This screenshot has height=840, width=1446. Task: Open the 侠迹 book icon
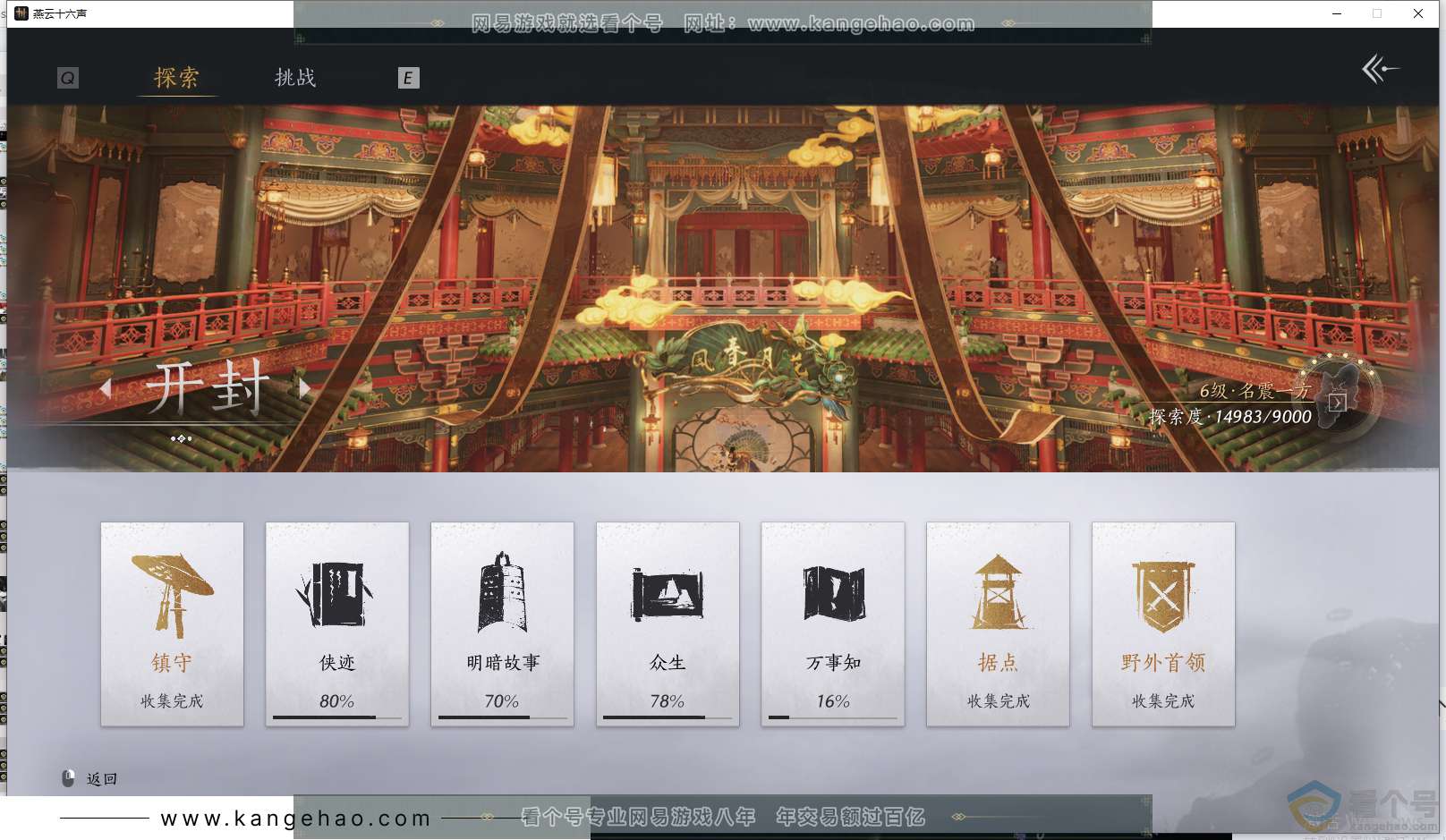coord(336,594)
